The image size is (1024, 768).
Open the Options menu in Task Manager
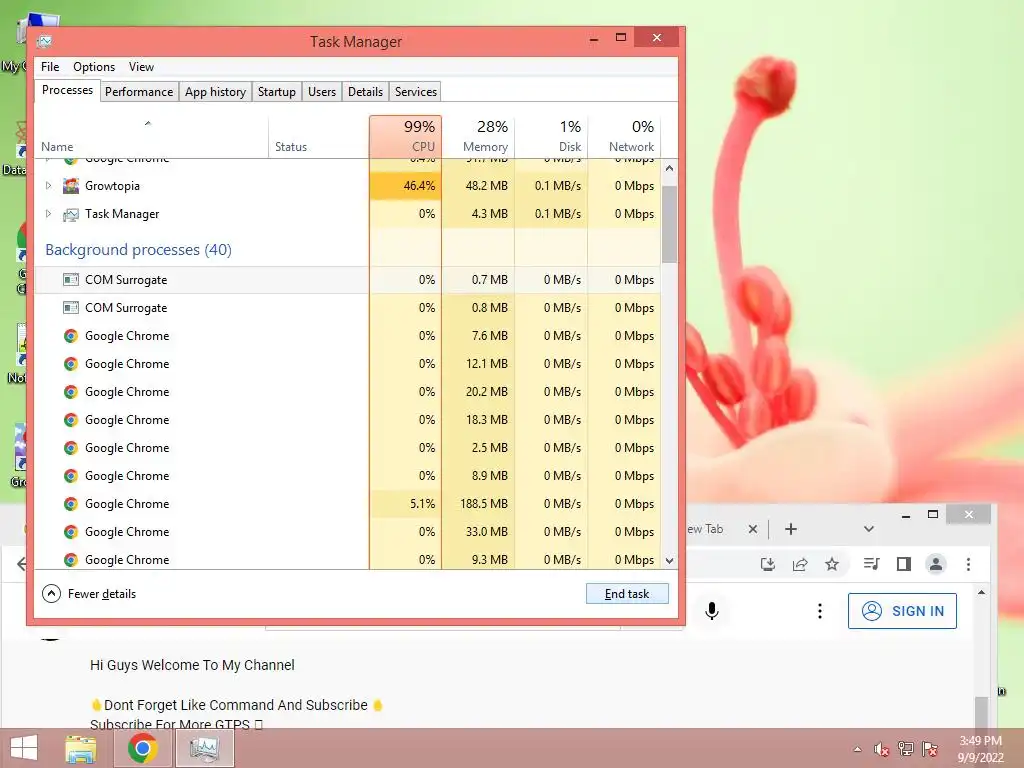click(93, 67)
